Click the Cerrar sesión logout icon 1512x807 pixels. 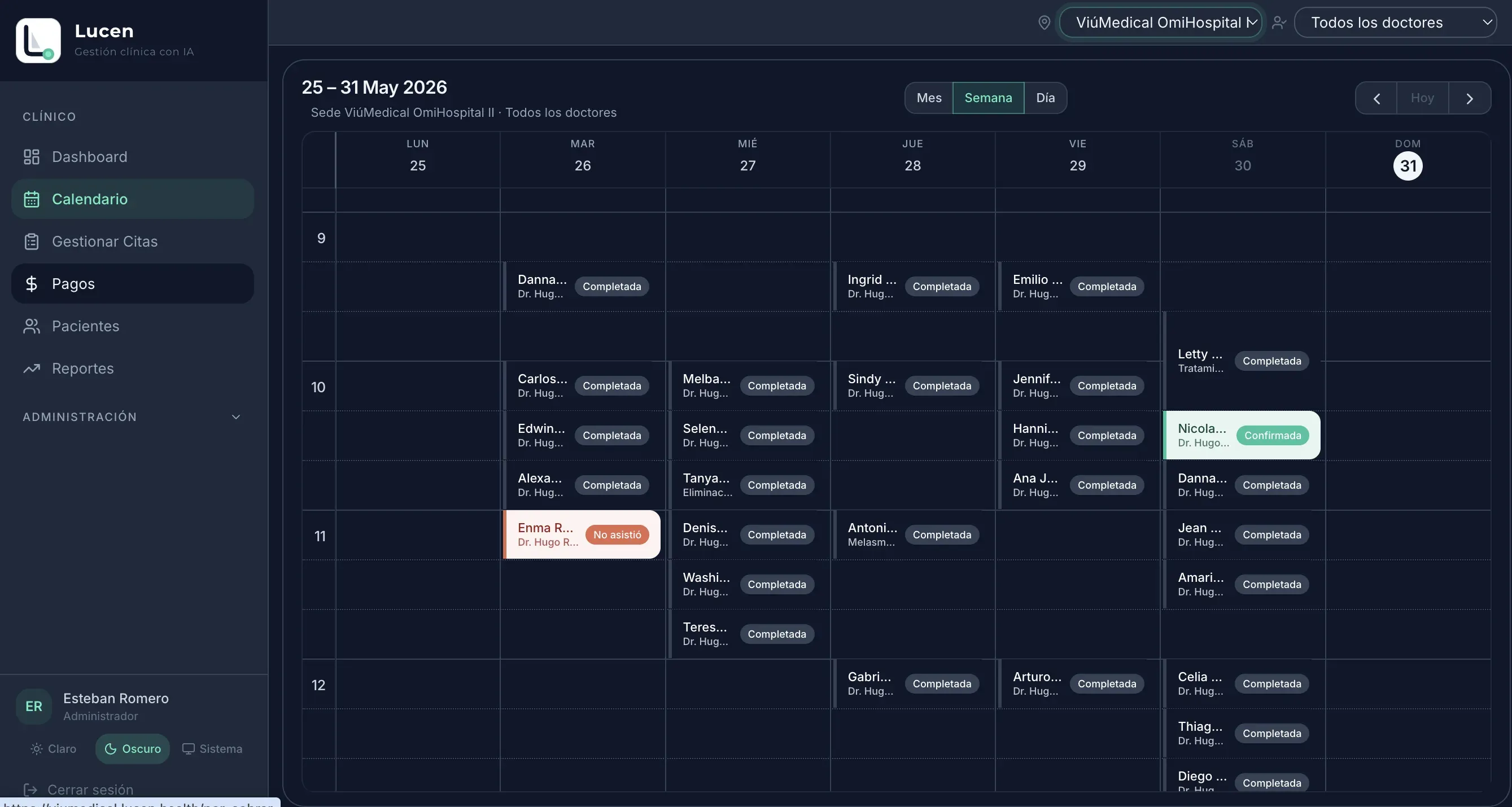(30, 790)
